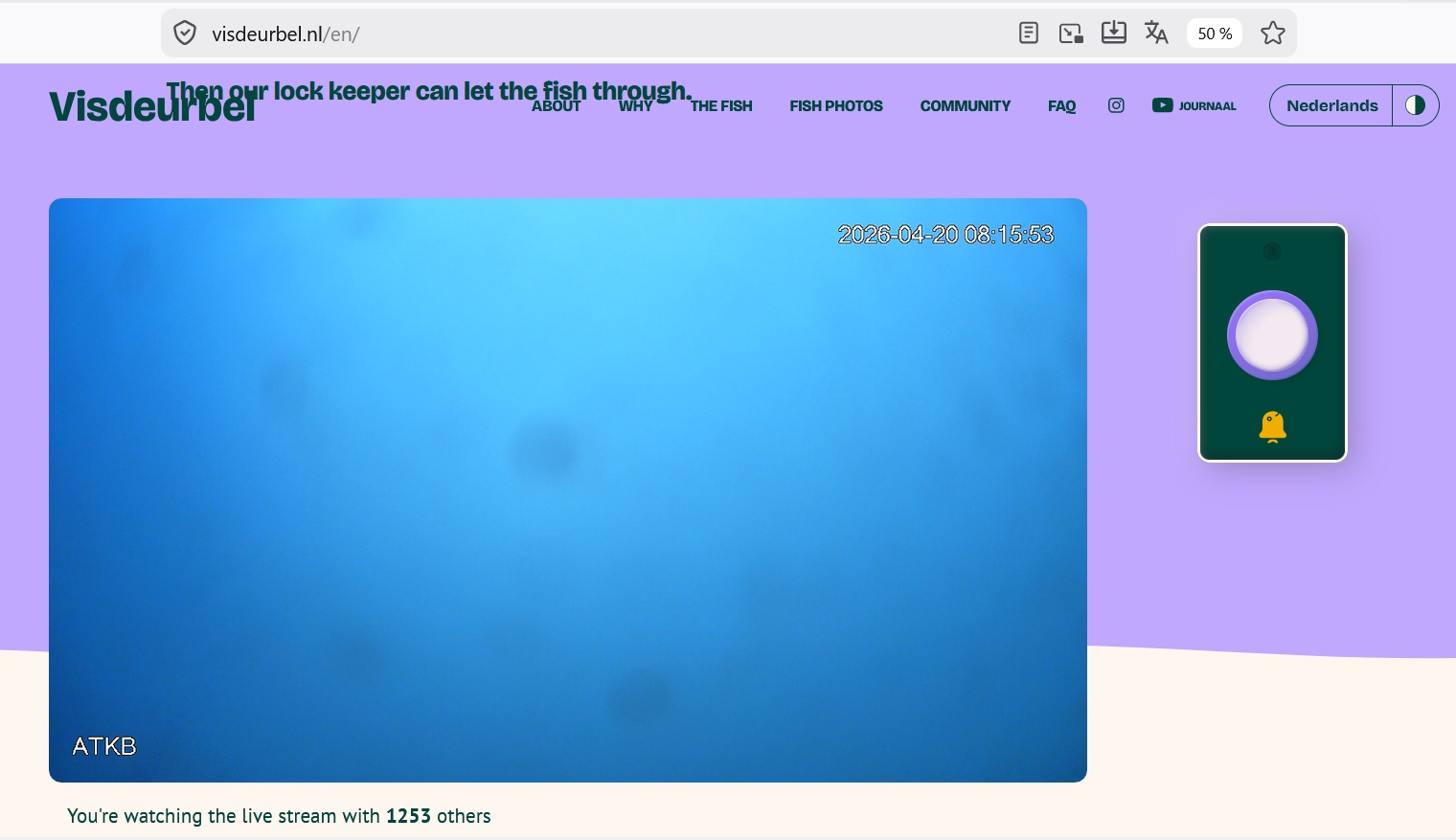This screenshot has width=1456, height=840.
Task: Click the underwater live stream video
Action: pos(568,490)
